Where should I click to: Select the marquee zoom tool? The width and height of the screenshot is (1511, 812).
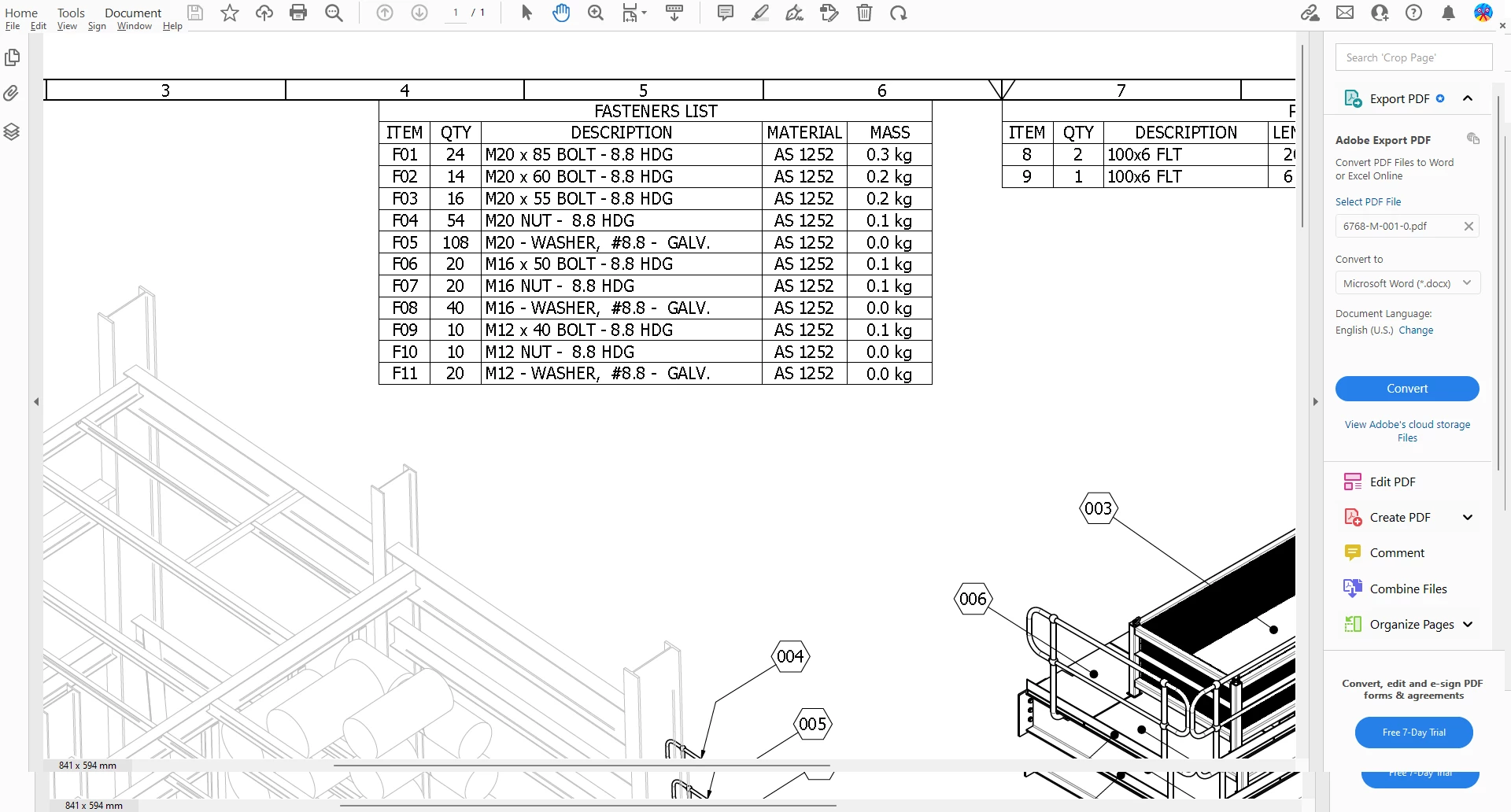596,13
